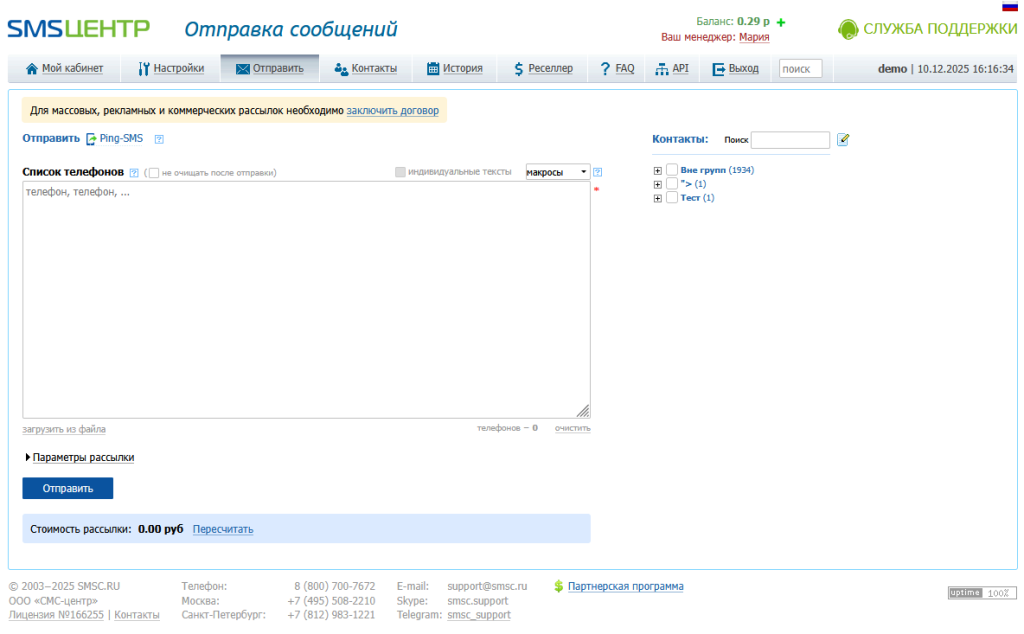
Task: Go to the История tab
Action: click(455, 69)
